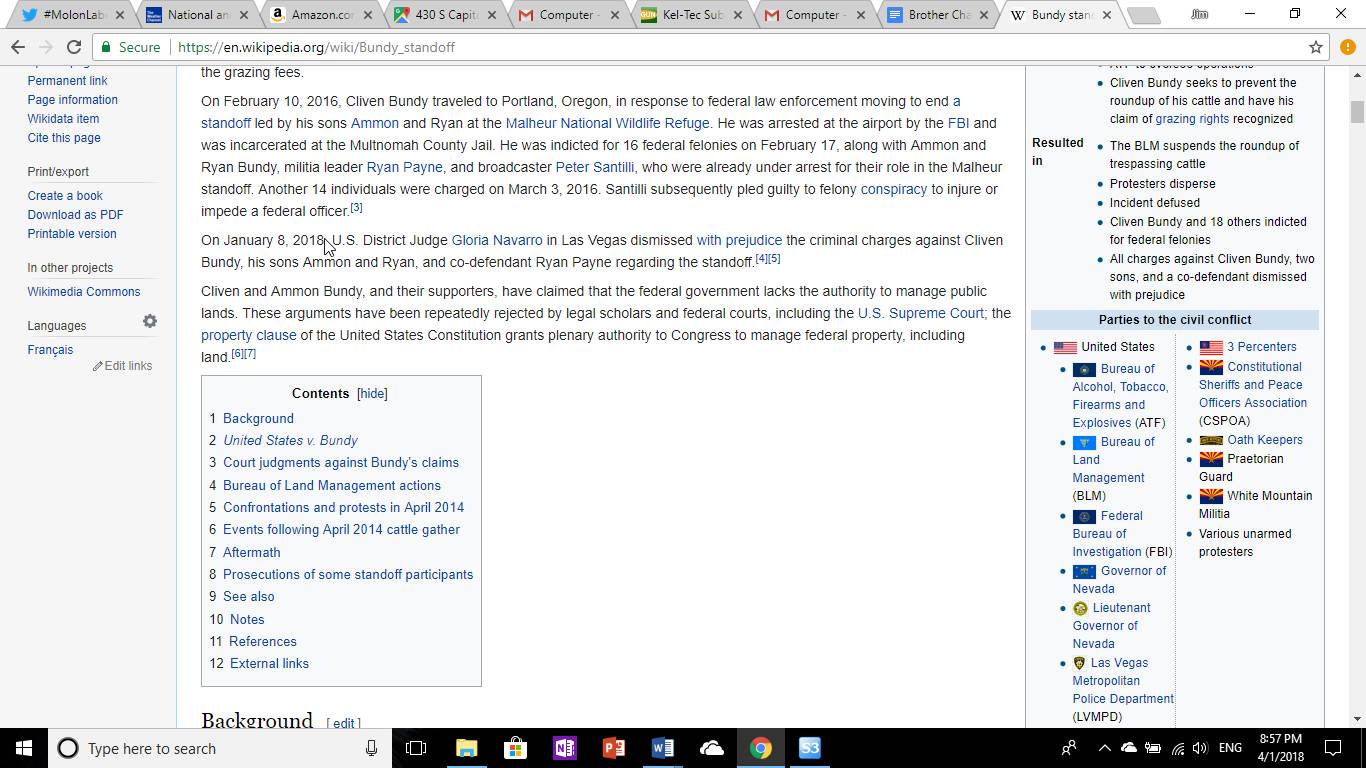Open the S3 app on the taskbar
Screen dimensions: 1366x768
[x=809, y=748]
